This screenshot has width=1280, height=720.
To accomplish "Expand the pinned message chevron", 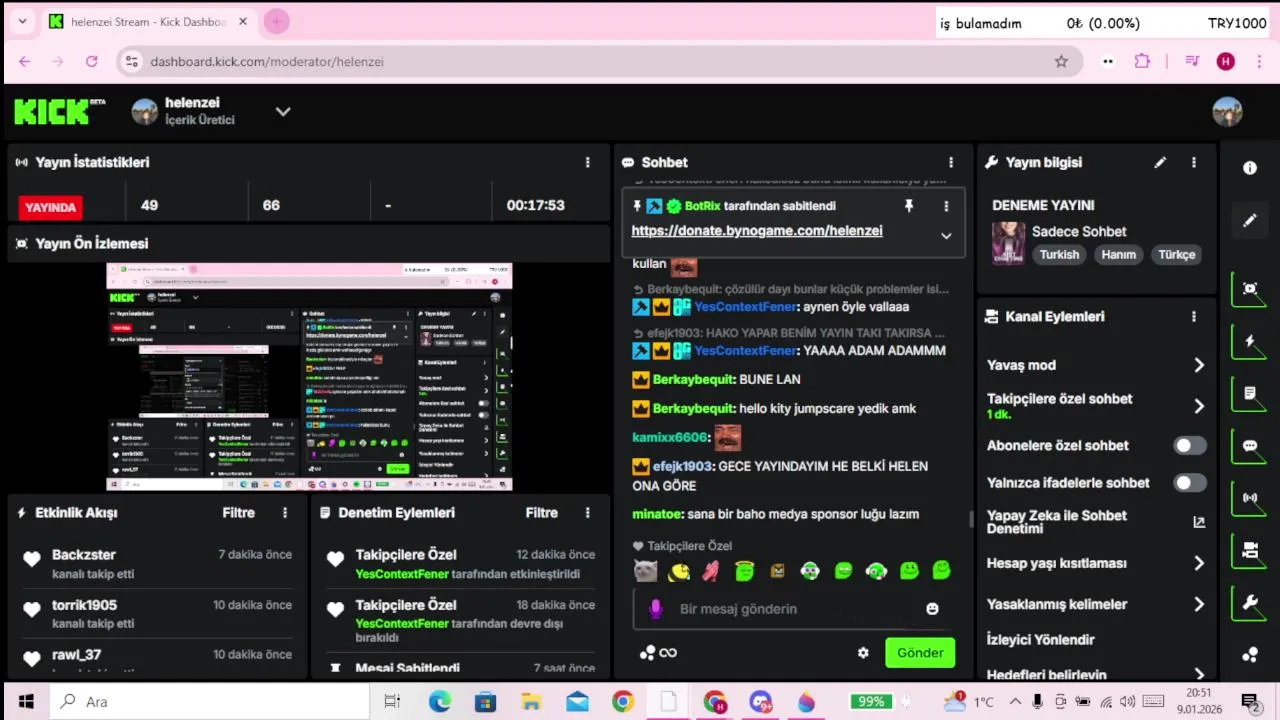I will coord(946,236).
